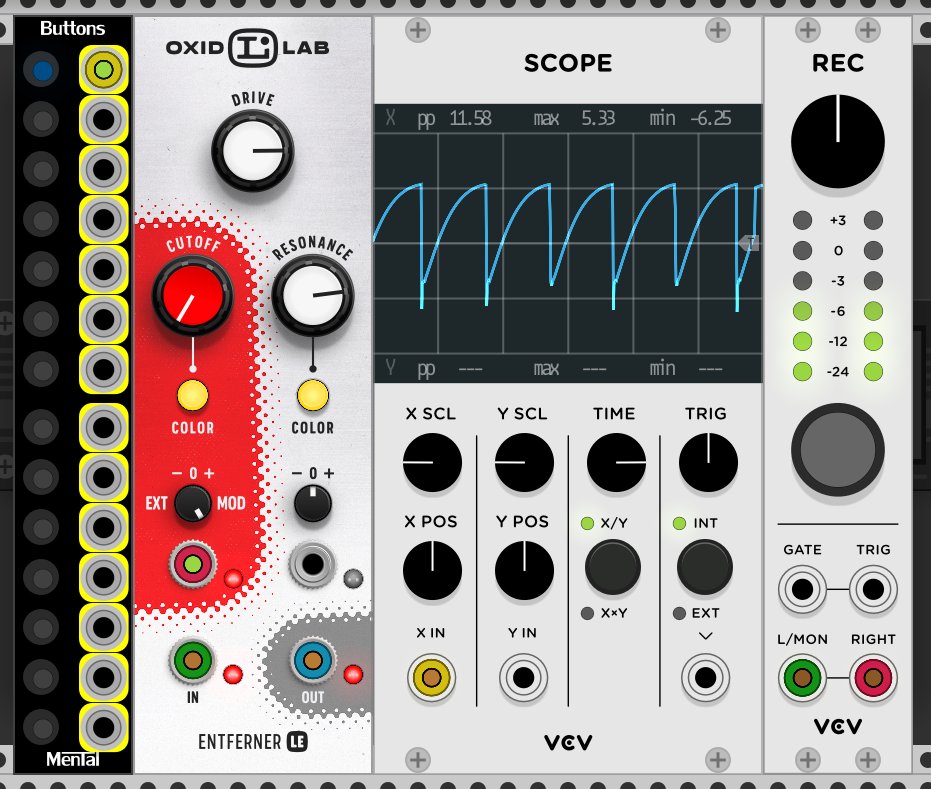Click the pp 11.58 readout on scope
Screen dimensions: 931x789
click(455, 119)
